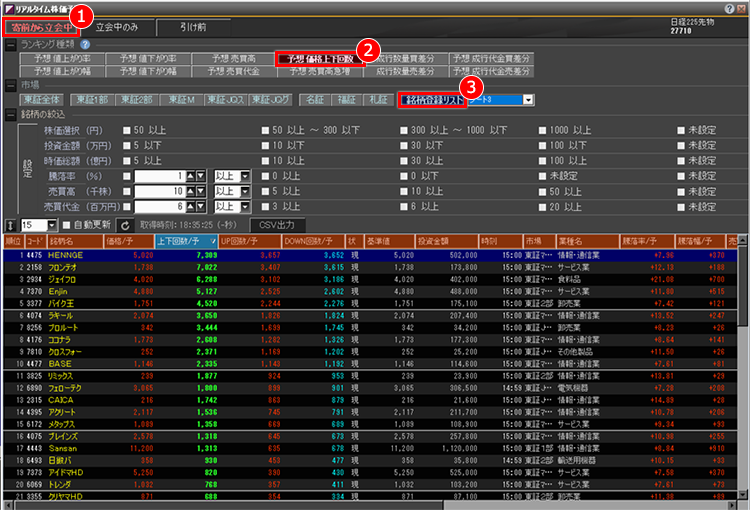The width and height of the screenshot is (750, 510).
Task: Click the row height arrows icon left of 15
Action: tap(10, 226)
